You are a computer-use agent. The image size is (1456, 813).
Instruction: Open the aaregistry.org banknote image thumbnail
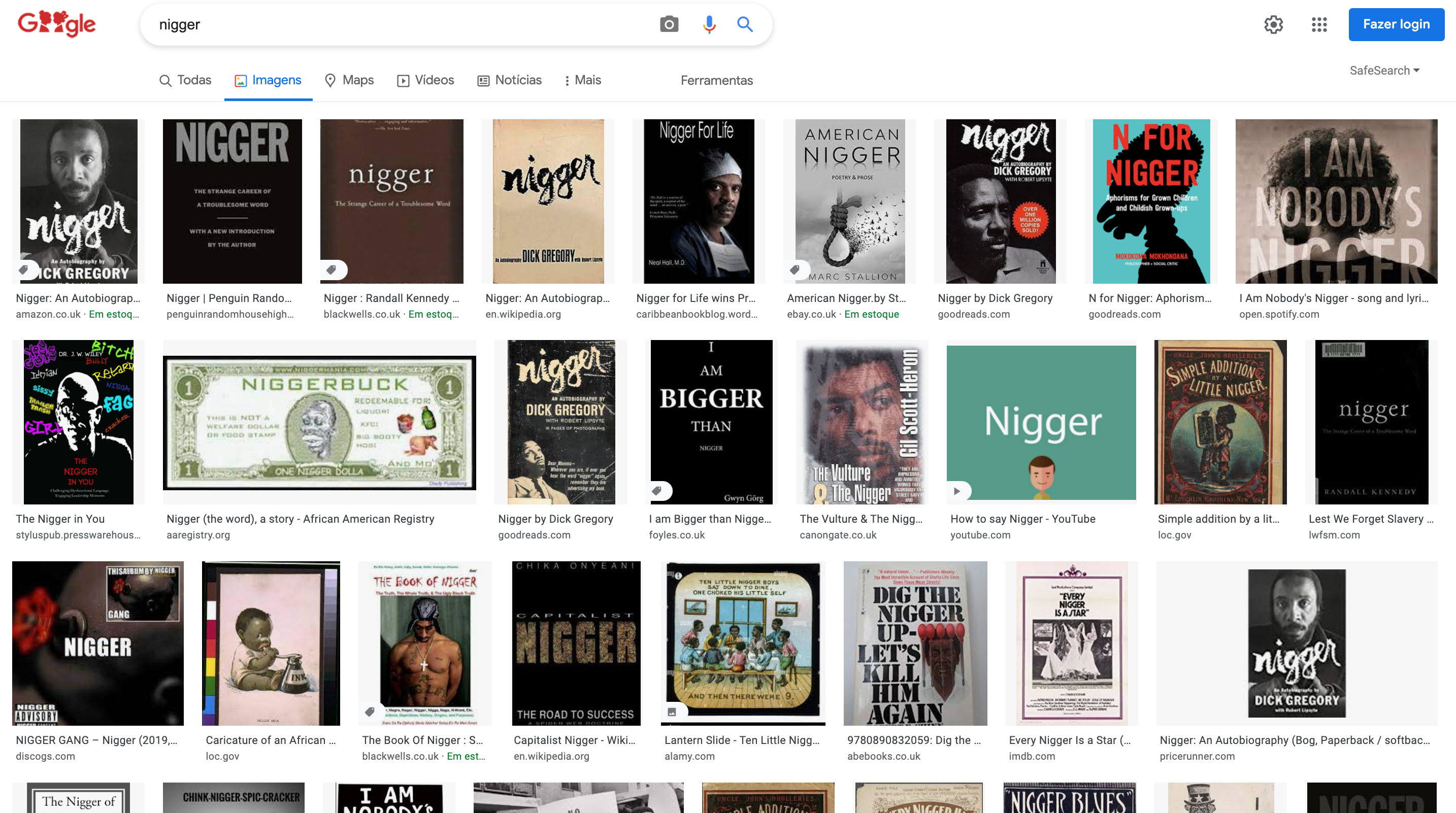[319, 422]
